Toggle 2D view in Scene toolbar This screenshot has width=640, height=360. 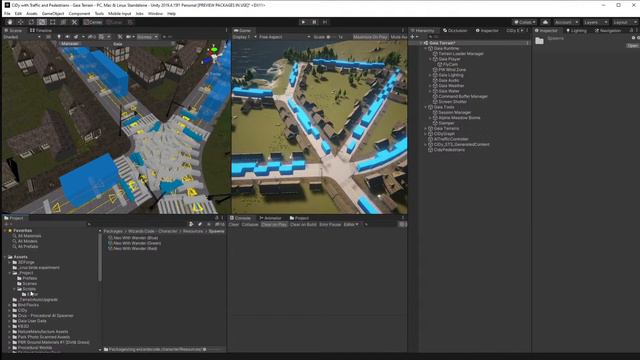click(49, 37)
